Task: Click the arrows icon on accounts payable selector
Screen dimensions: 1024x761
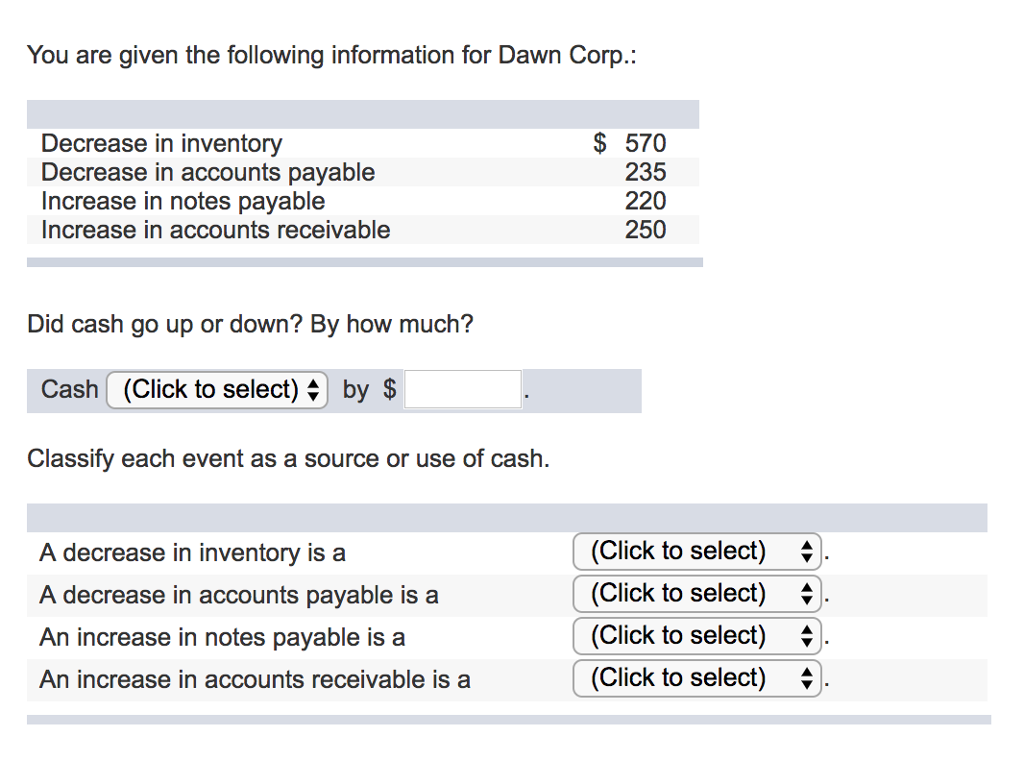Action: (805, 594)
